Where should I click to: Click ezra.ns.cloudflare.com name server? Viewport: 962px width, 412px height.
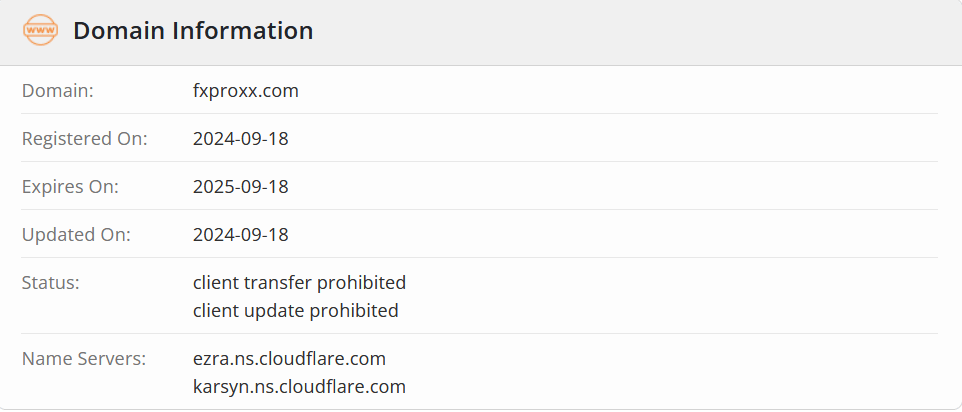[x=290, y=359]
